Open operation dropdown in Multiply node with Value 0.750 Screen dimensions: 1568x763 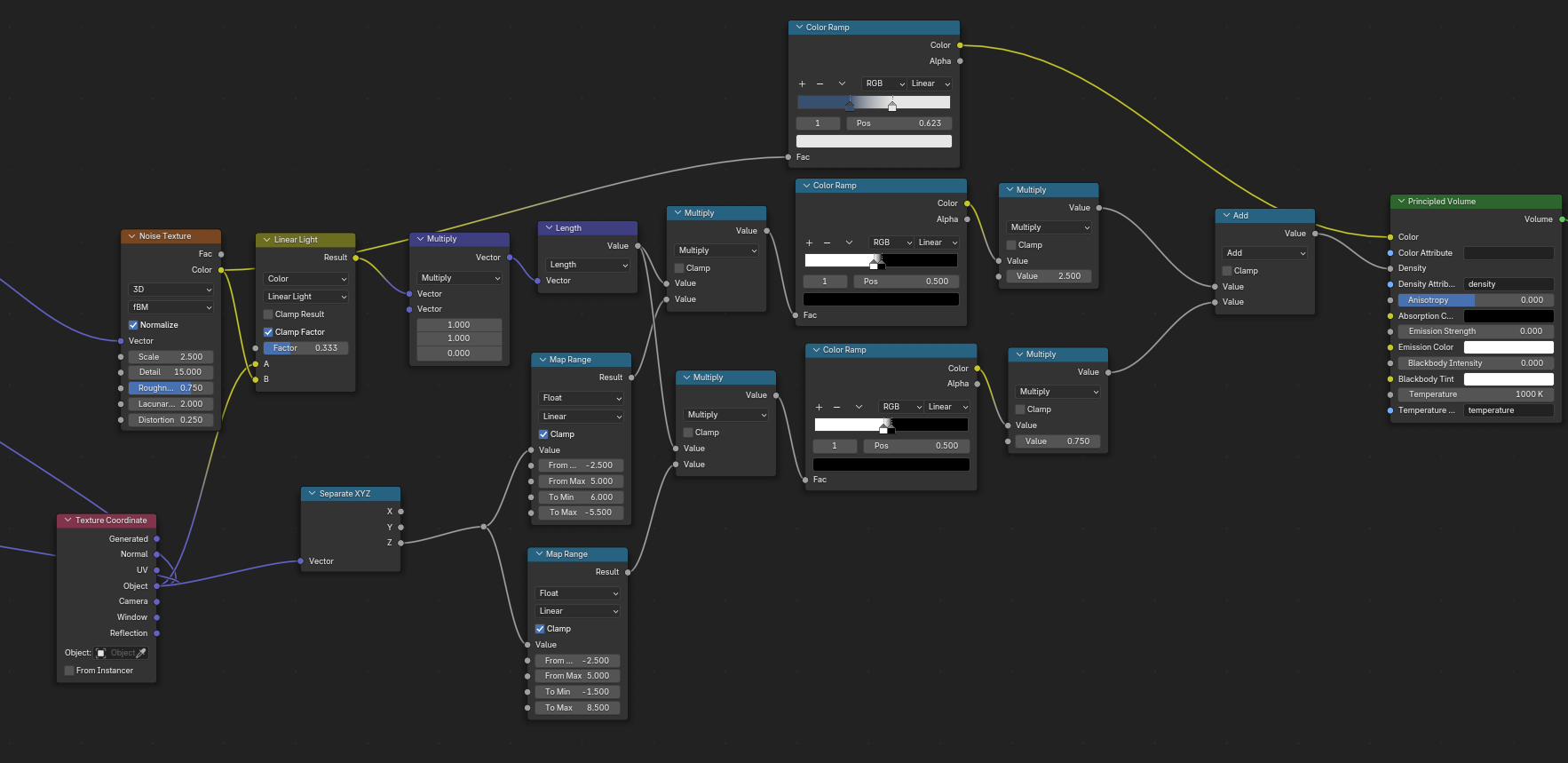point(1058,392)
